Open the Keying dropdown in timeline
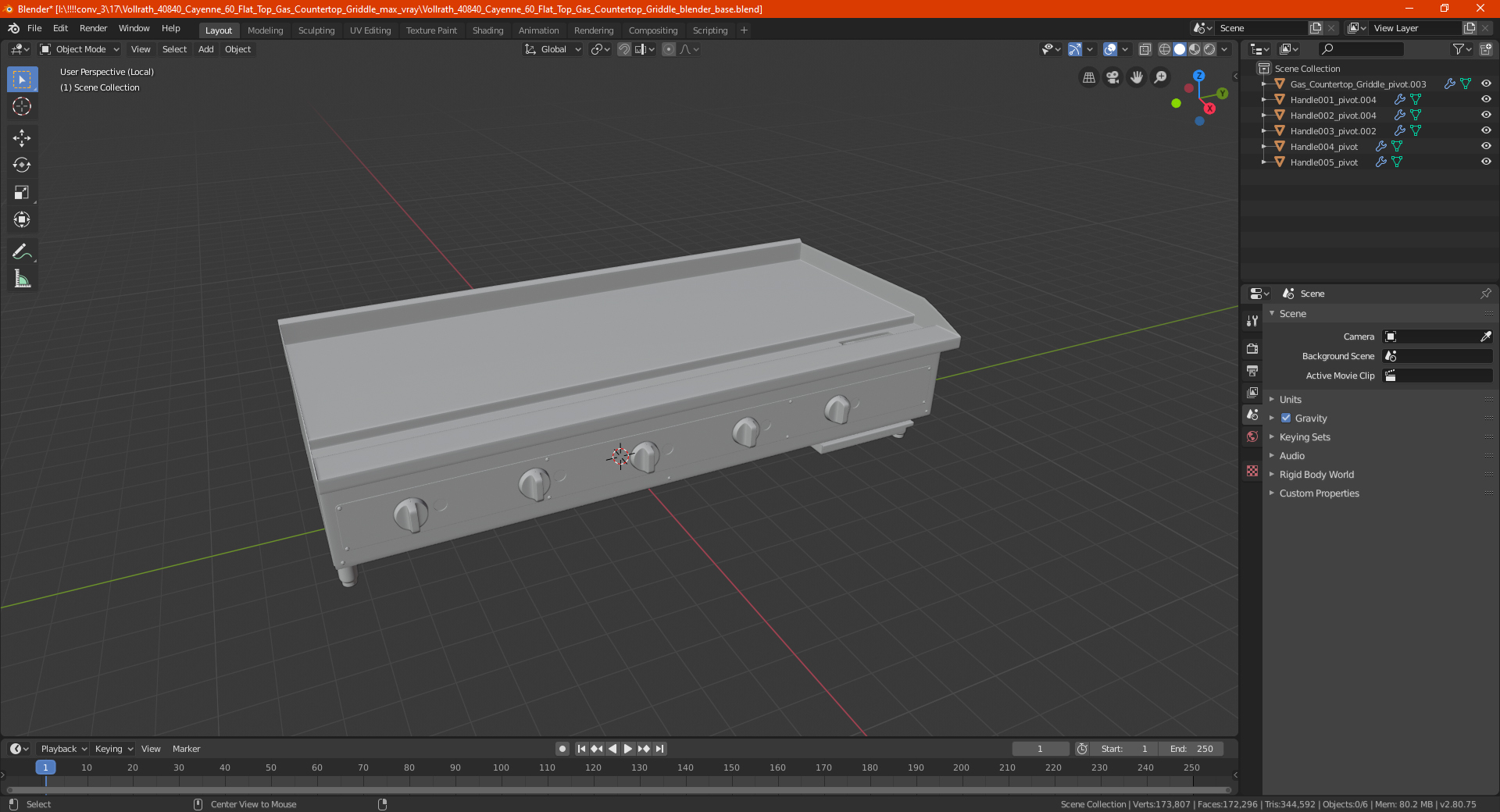This screenshot has width=1500, height=812. 113,749
